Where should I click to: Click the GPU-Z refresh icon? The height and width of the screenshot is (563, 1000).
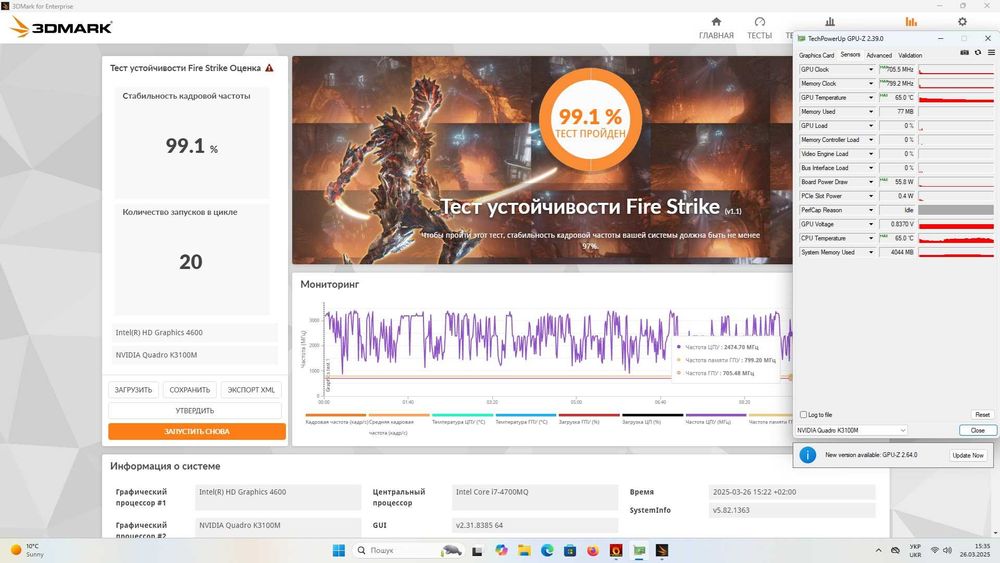[978, 53]
